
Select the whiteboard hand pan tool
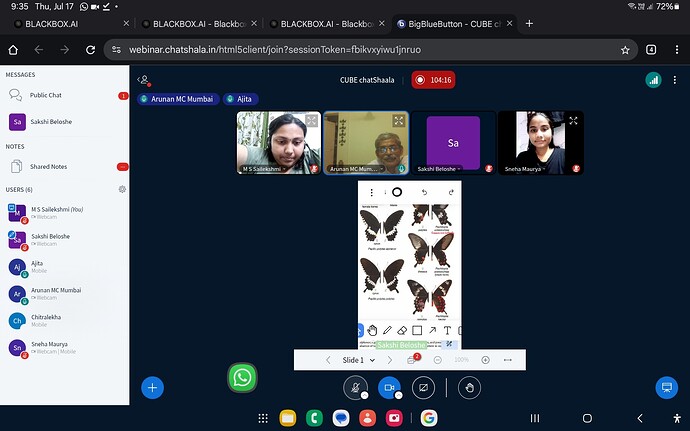(x=372, y=330)
